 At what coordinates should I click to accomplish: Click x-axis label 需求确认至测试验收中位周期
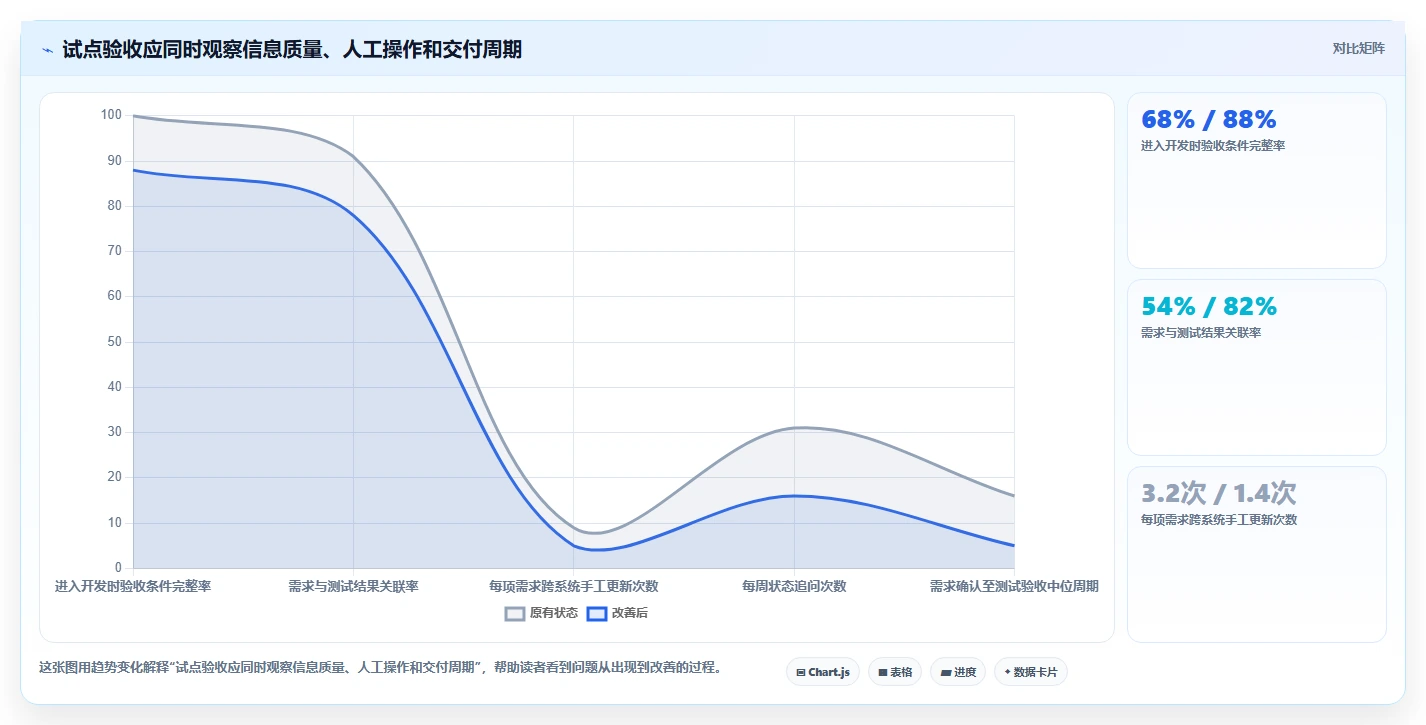[x=1014, y=586]
